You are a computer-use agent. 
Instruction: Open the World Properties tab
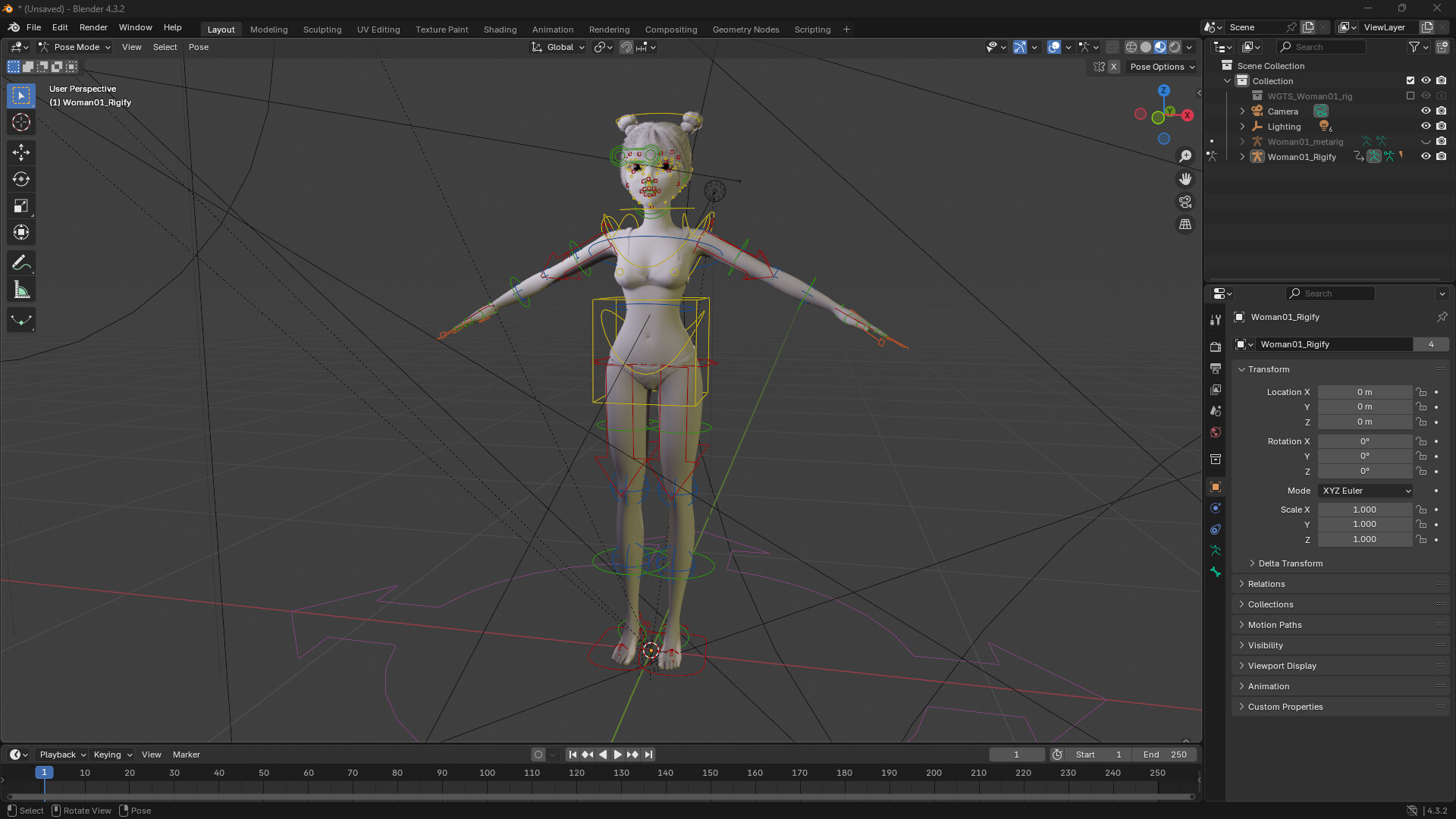1216,432
